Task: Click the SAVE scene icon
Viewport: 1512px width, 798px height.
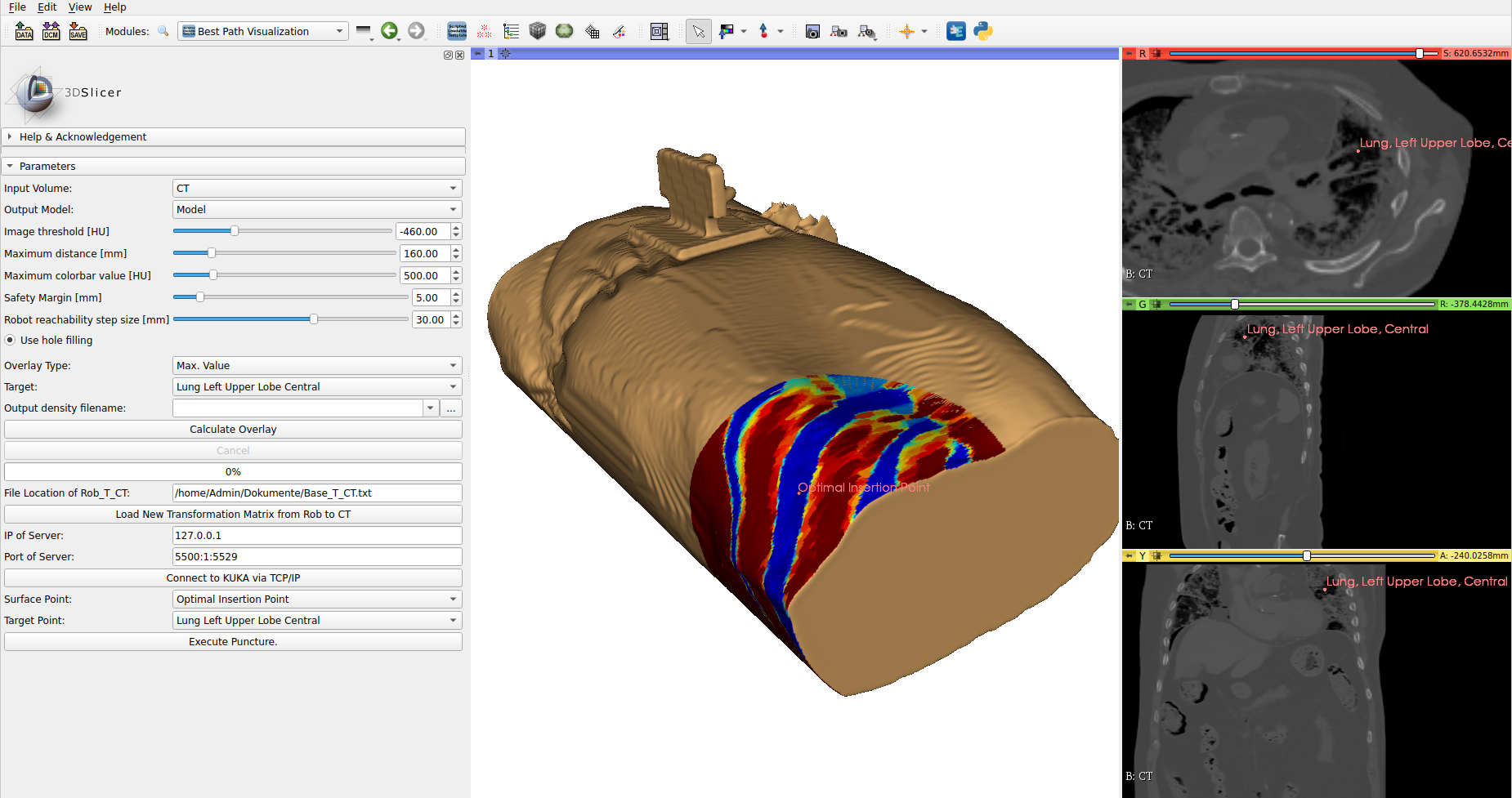Action: [x=78, y=31]
